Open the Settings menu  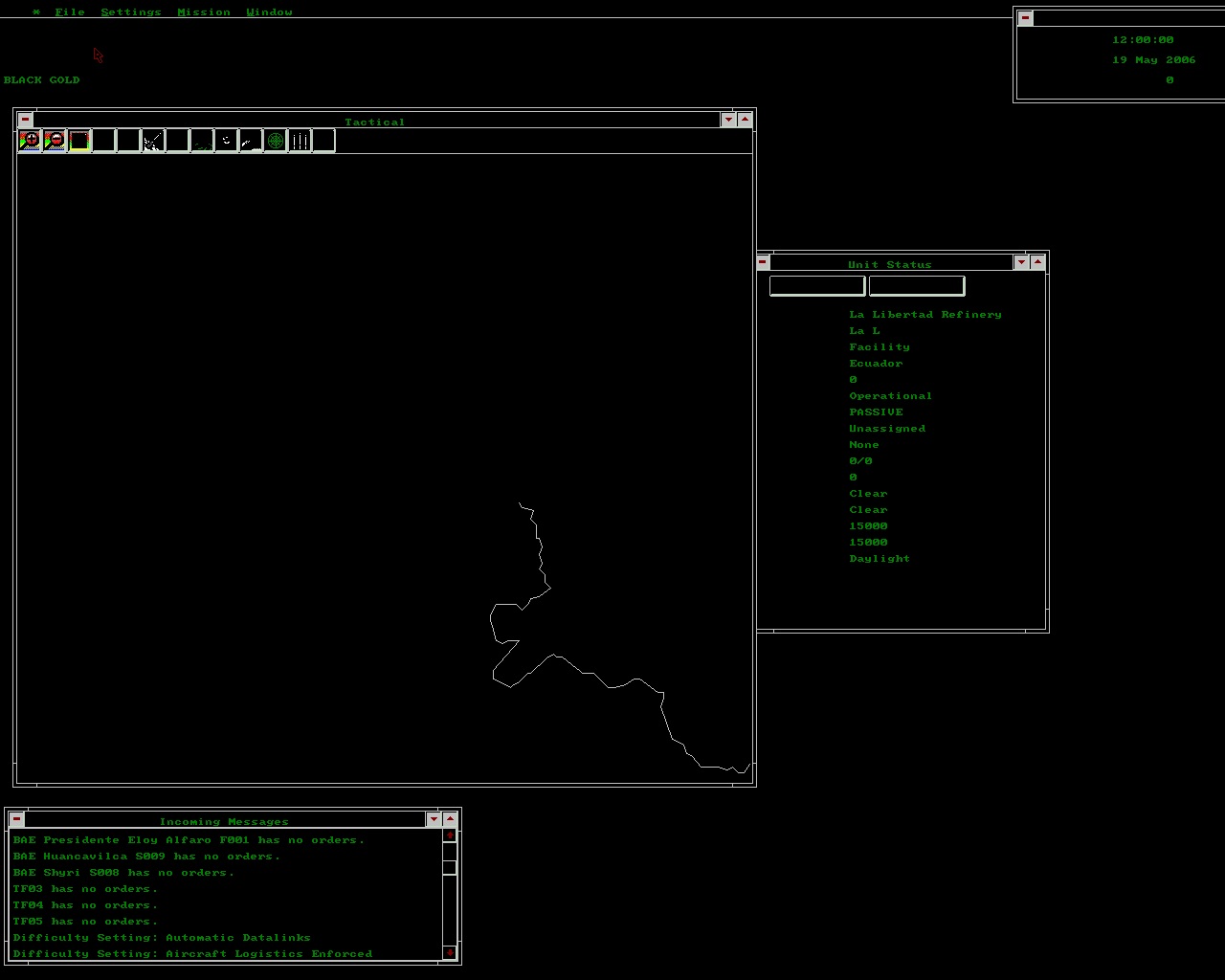(131, 12)
